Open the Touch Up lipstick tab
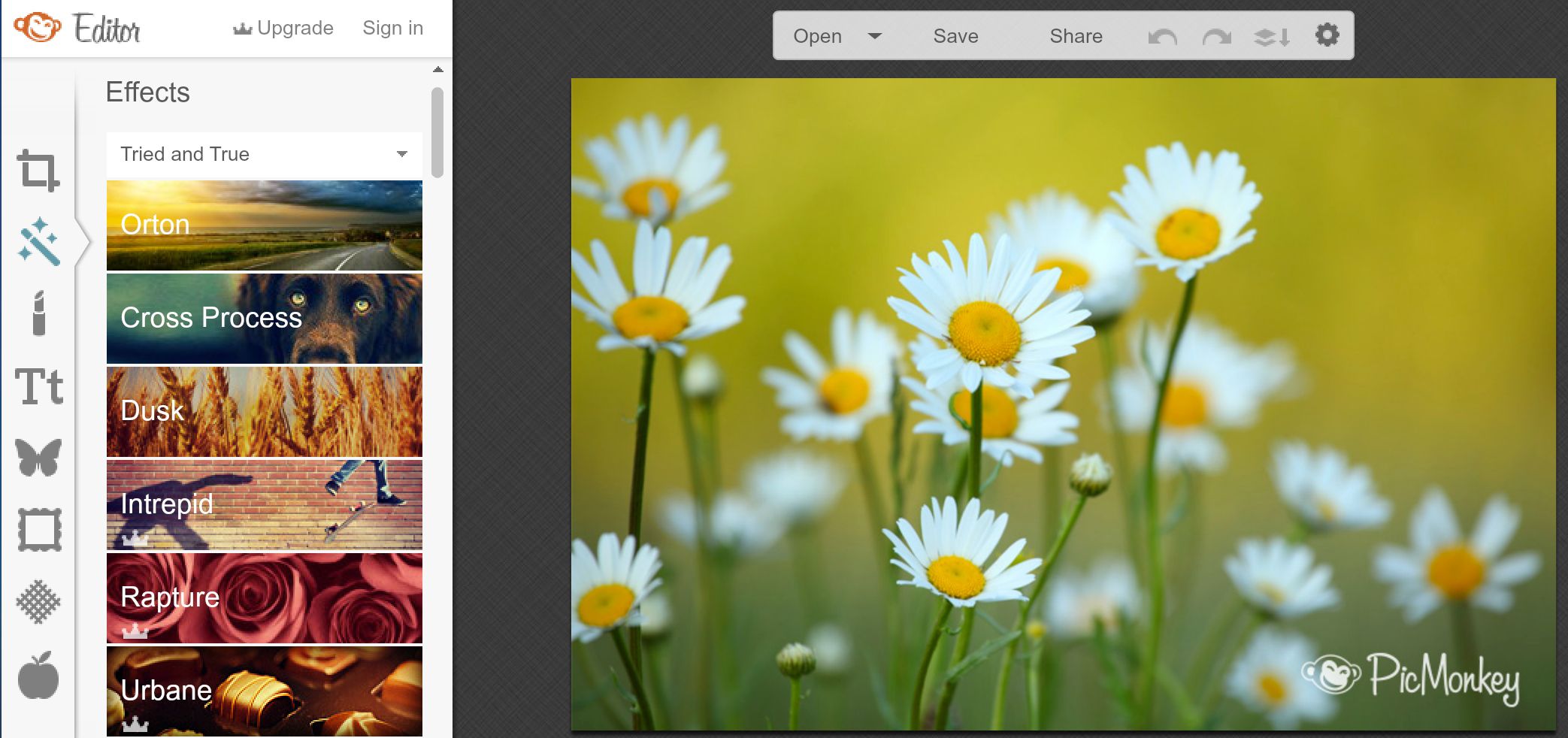 click(x=39, y=313)
